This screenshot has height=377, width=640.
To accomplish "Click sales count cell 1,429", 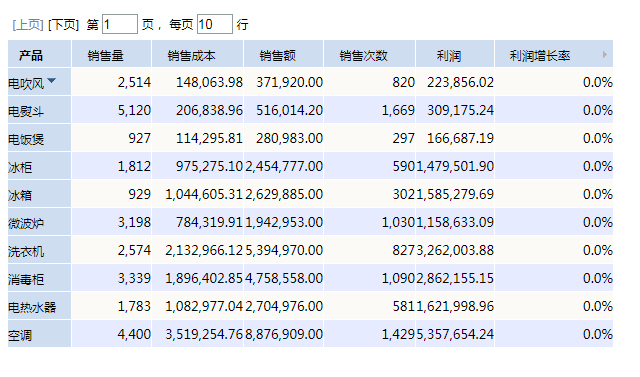I will tap(369, 334).
